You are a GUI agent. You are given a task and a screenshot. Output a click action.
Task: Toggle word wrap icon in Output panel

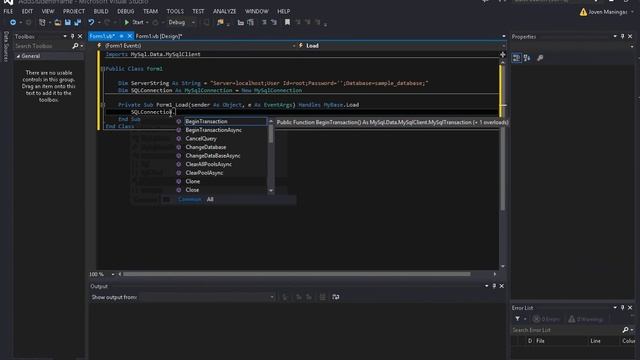336,297
